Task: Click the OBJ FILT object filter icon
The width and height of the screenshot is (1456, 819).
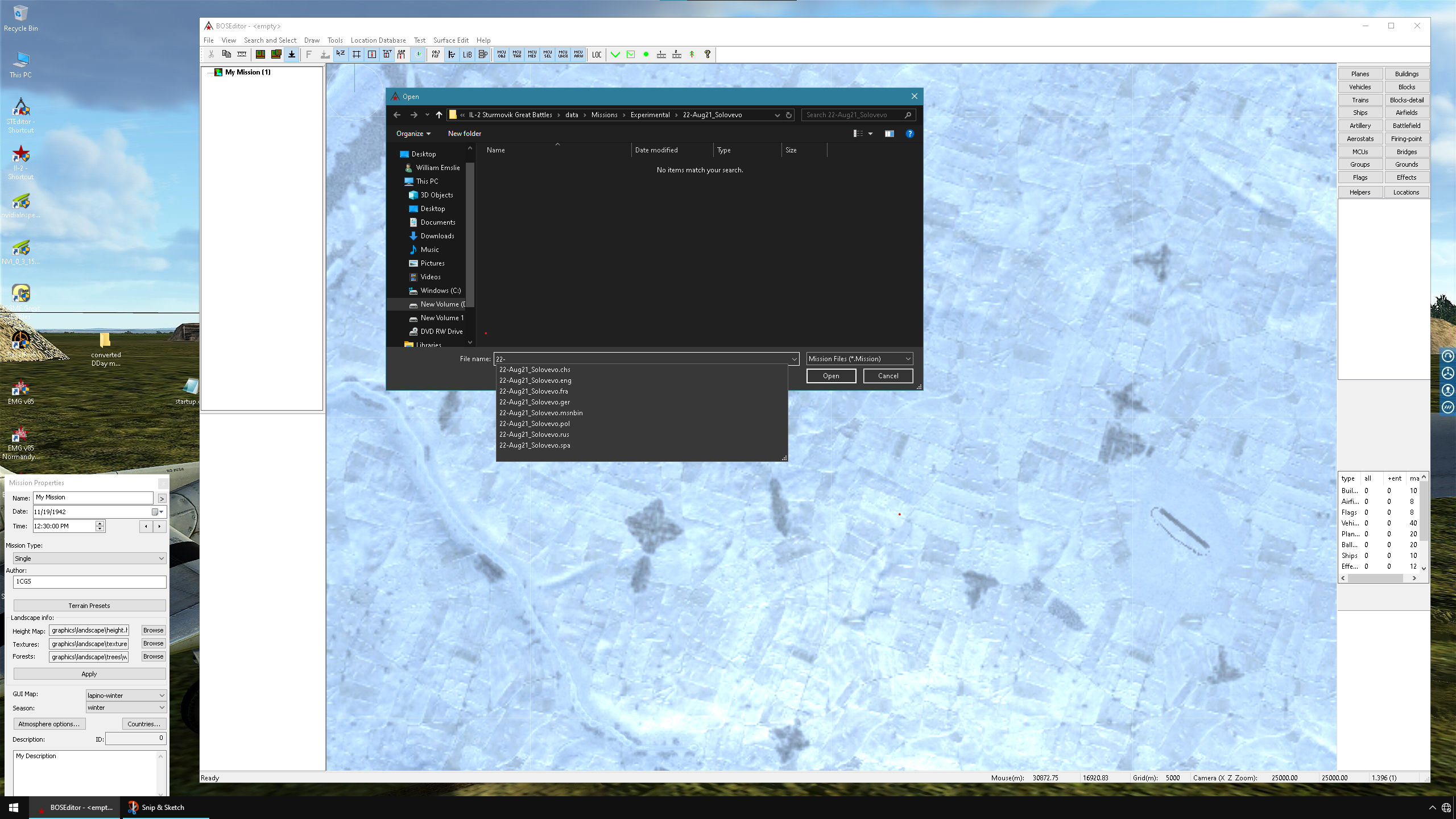Action: tap(436, 55)
